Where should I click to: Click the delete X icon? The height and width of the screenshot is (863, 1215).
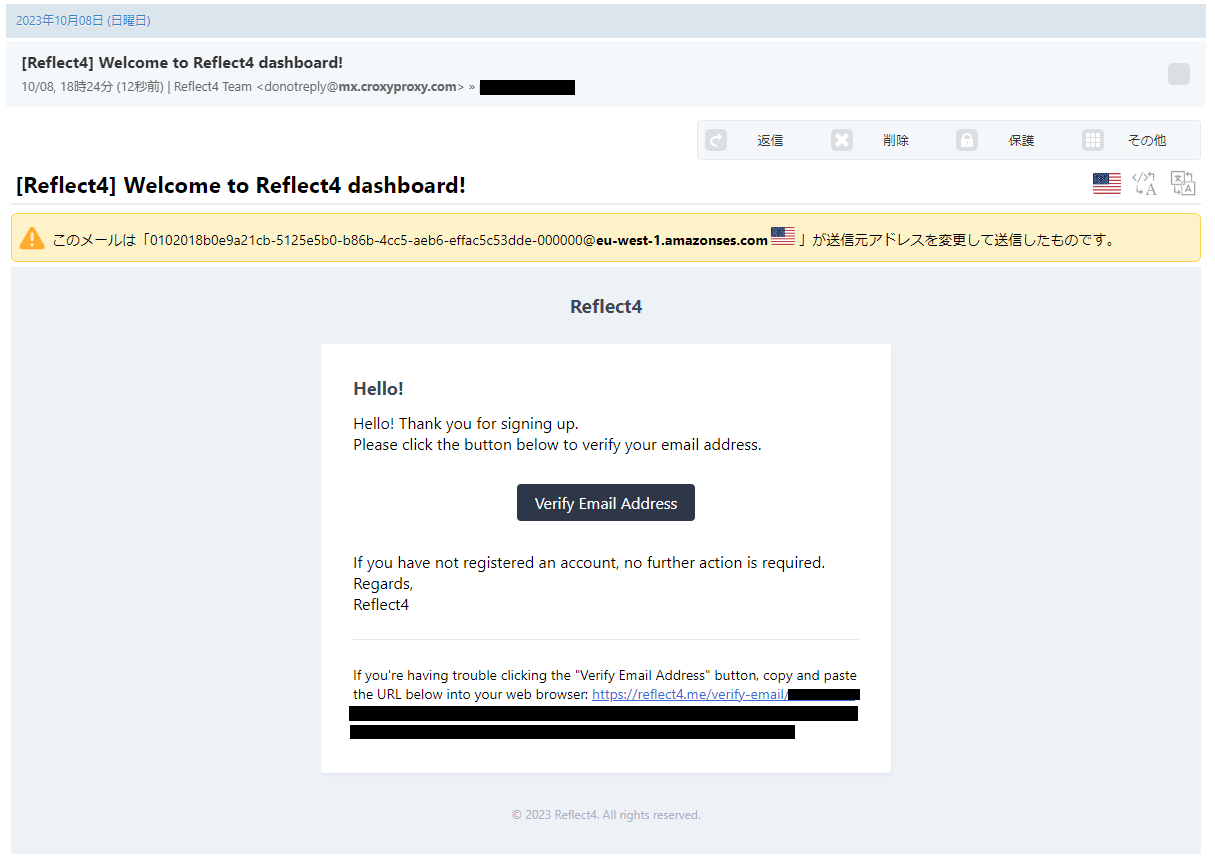pyautogui.click(x=842, y=141)
